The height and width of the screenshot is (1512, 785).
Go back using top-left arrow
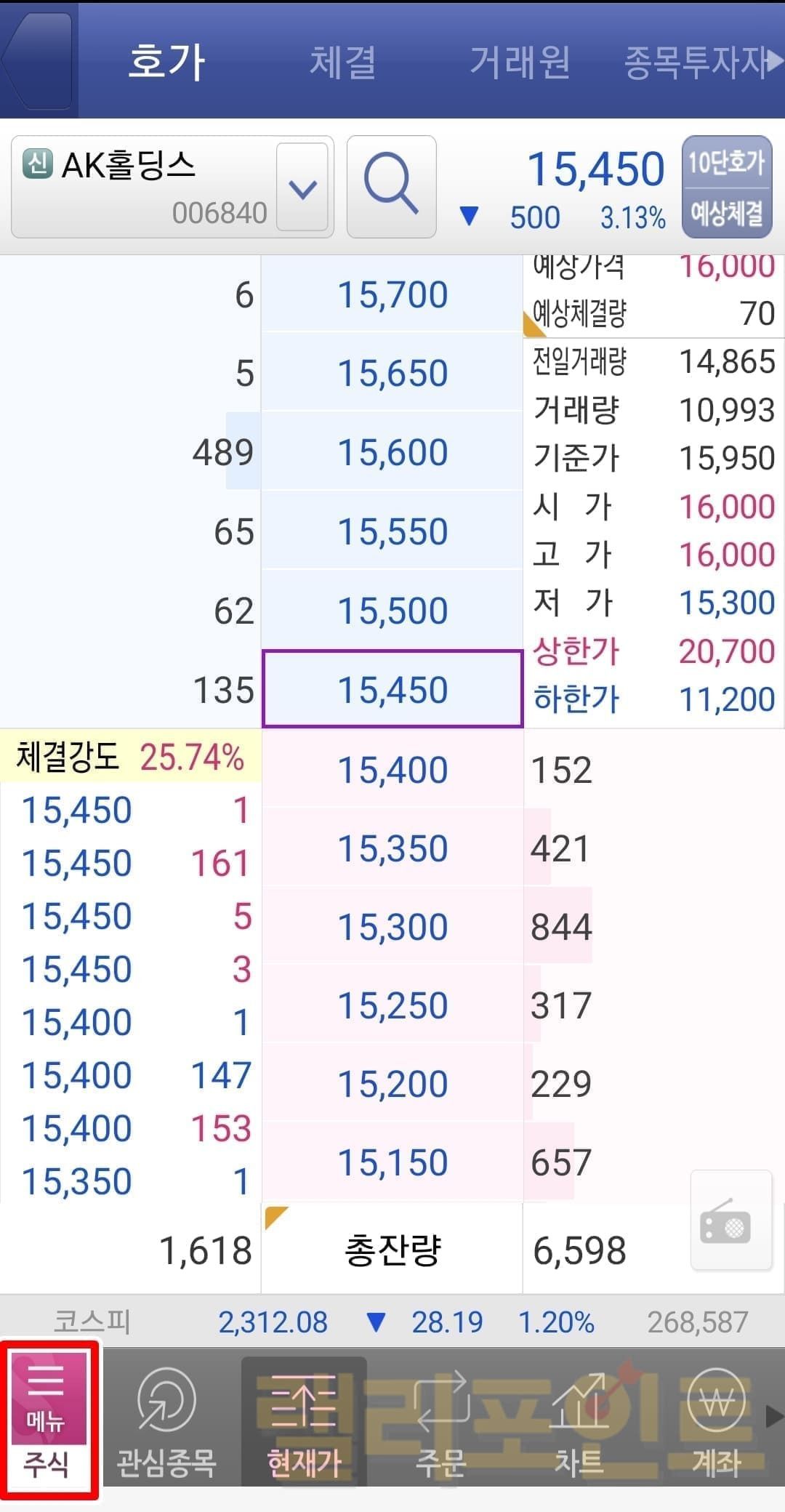(x=36, y=61)
